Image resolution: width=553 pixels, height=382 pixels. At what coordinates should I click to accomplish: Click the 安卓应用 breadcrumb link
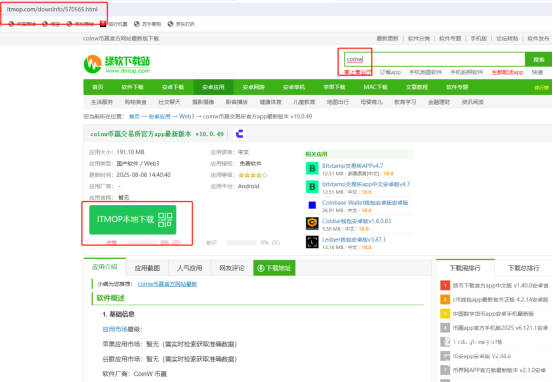159,116
